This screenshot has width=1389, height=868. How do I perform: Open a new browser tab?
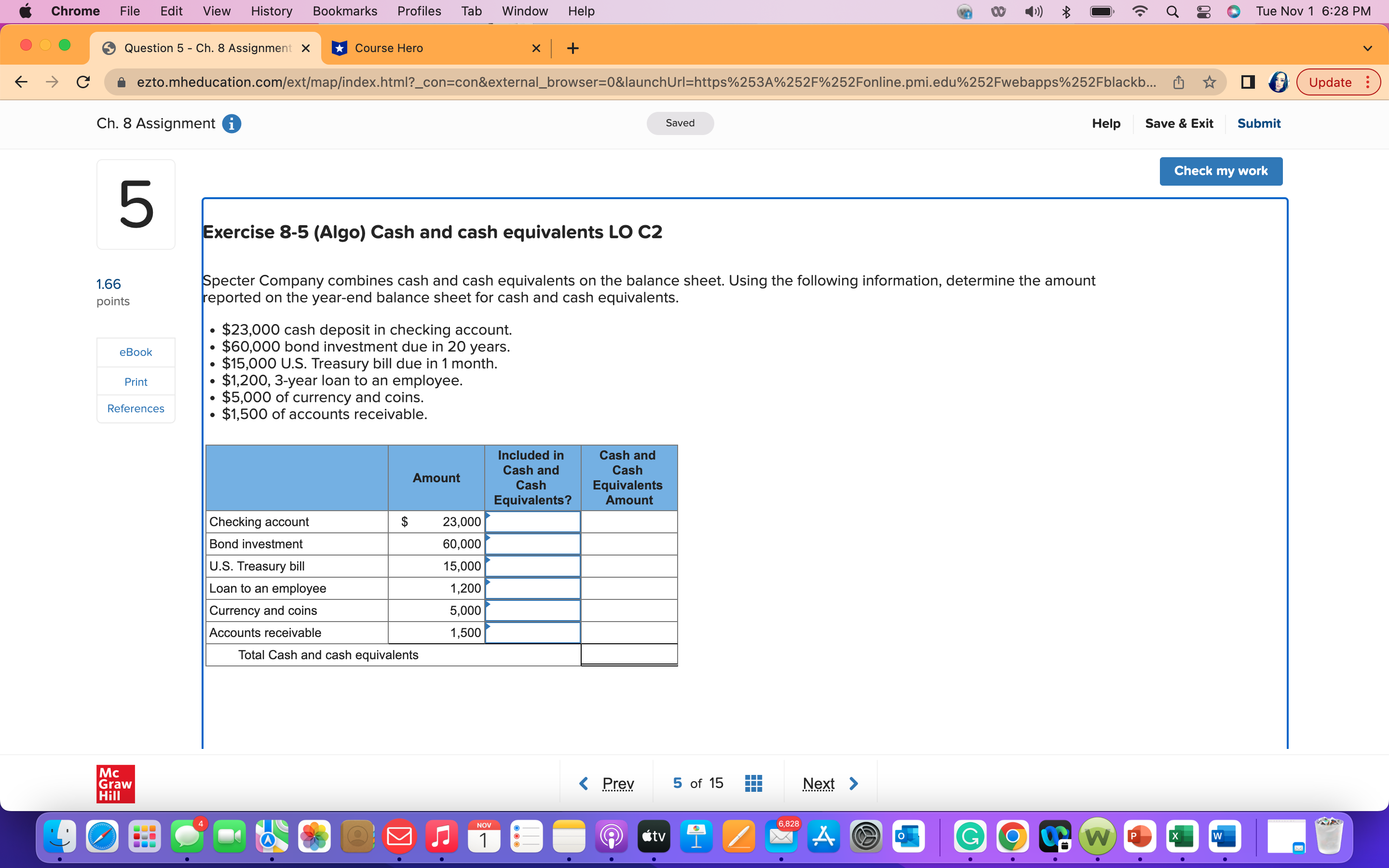tap(572, 48)
